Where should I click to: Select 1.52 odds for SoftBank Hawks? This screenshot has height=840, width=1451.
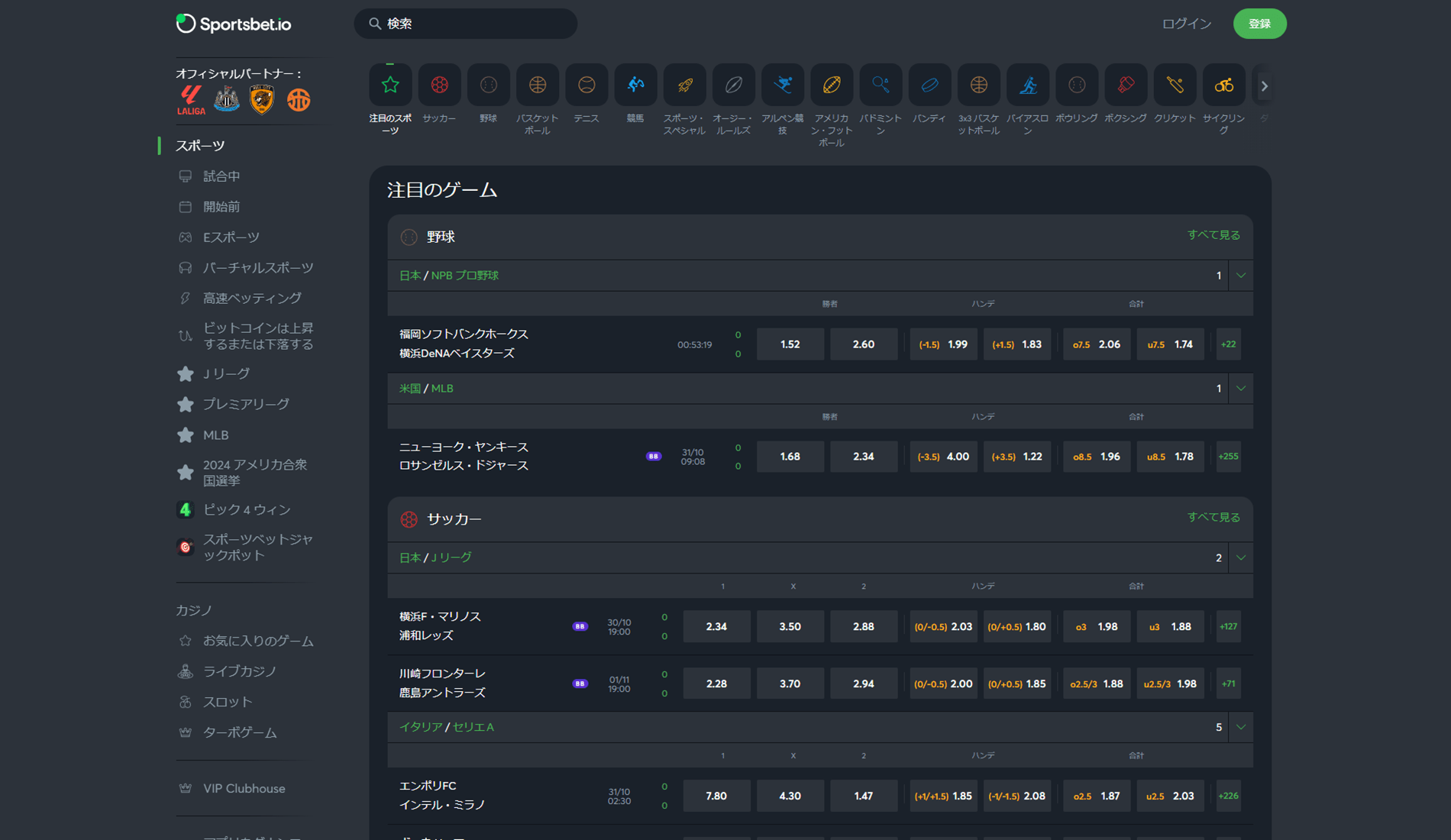tap(790, 344)
